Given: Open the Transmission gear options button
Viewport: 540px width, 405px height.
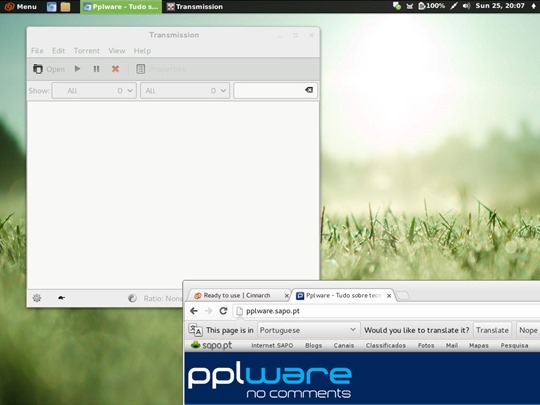Looking at the screenshot, I should click(37, 298).
